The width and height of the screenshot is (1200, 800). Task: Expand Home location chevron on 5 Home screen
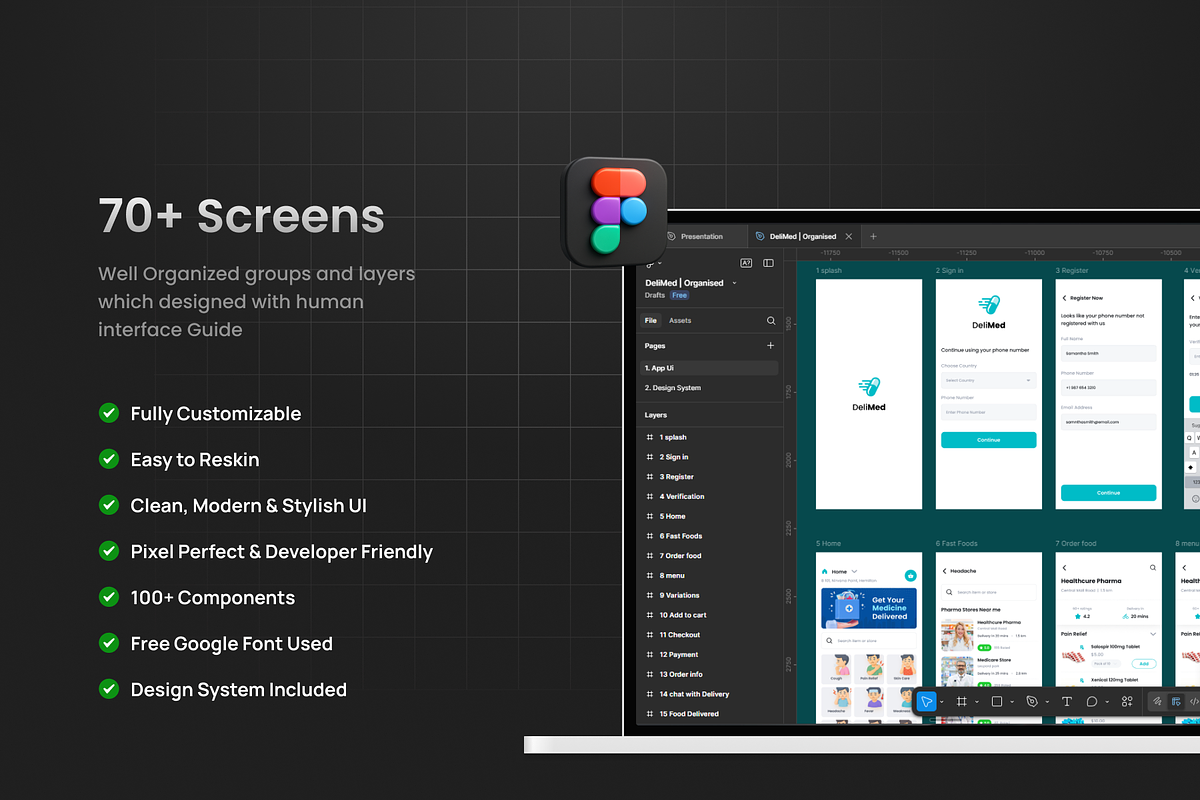tap(854, 572)
